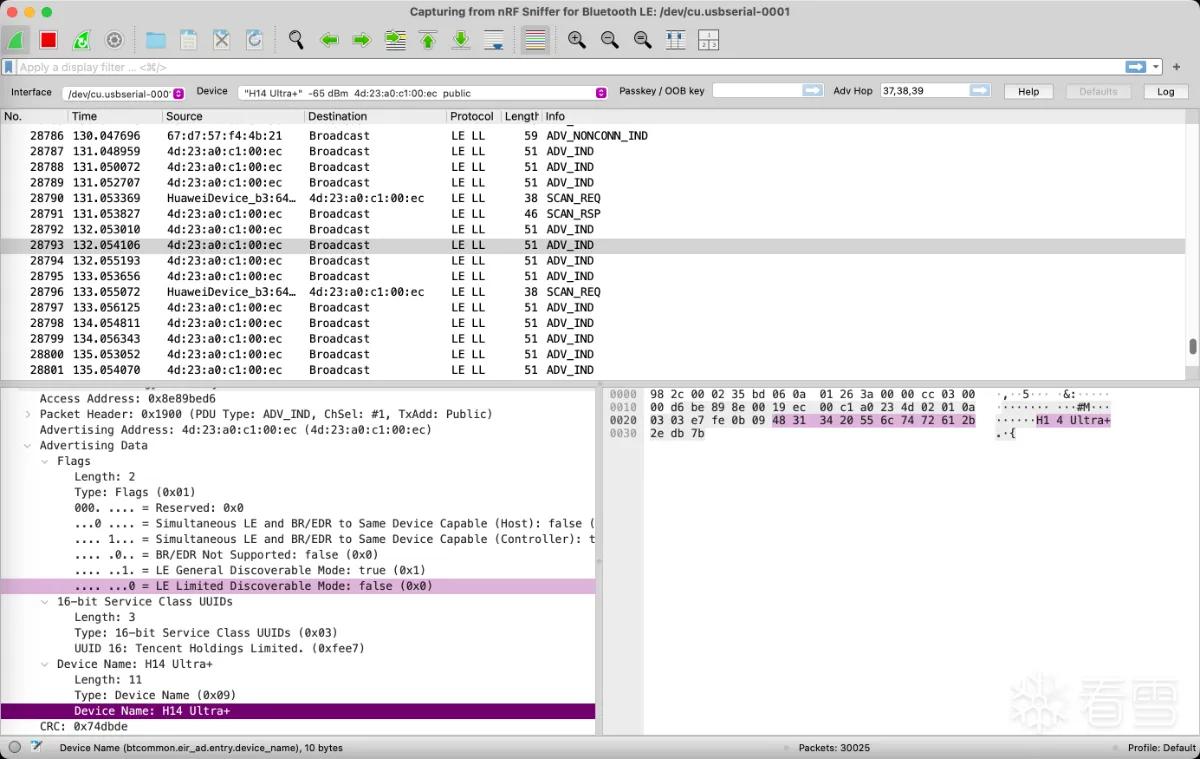Select the SCAN_RSP packet 28791
The image size is (1200, 759).
point(592,214)
